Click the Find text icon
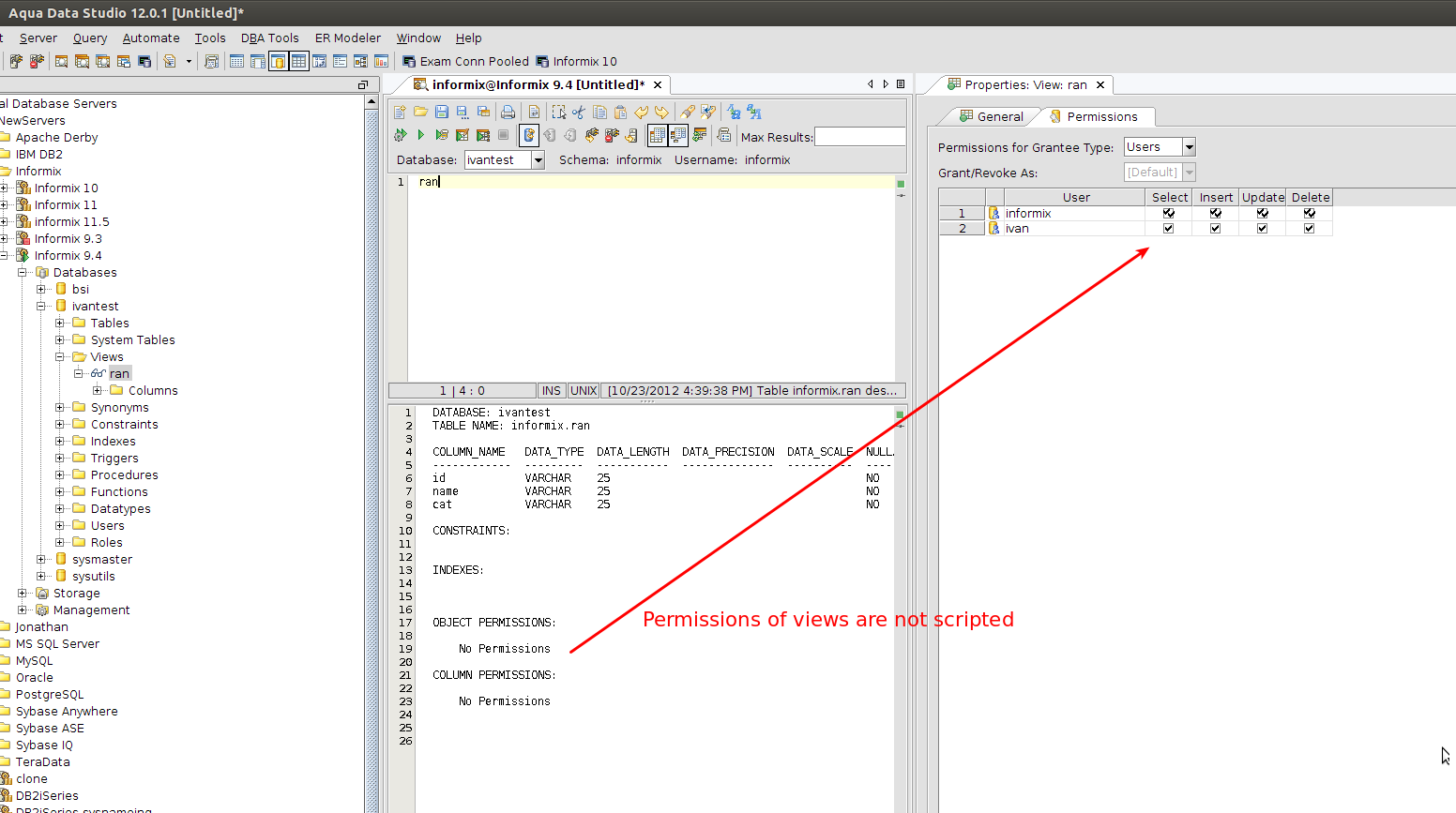Image resolution: width=1456 pixels, height=813 pixels. click(x=688, y=112)
